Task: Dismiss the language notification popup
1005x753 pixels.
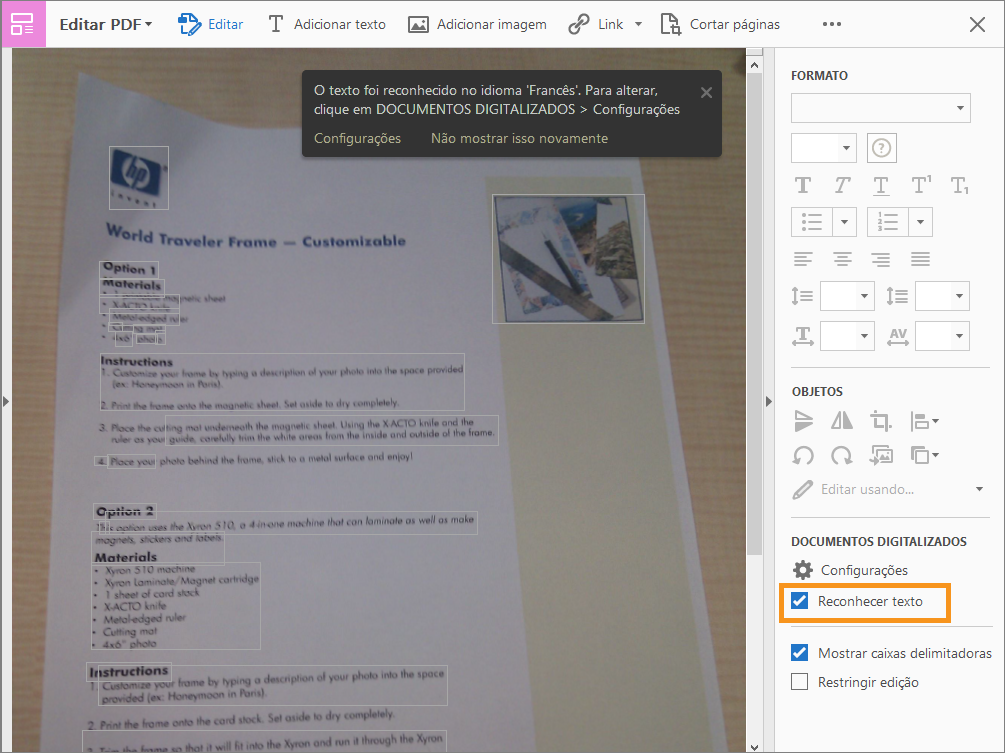Action: (x=706, y=92)
